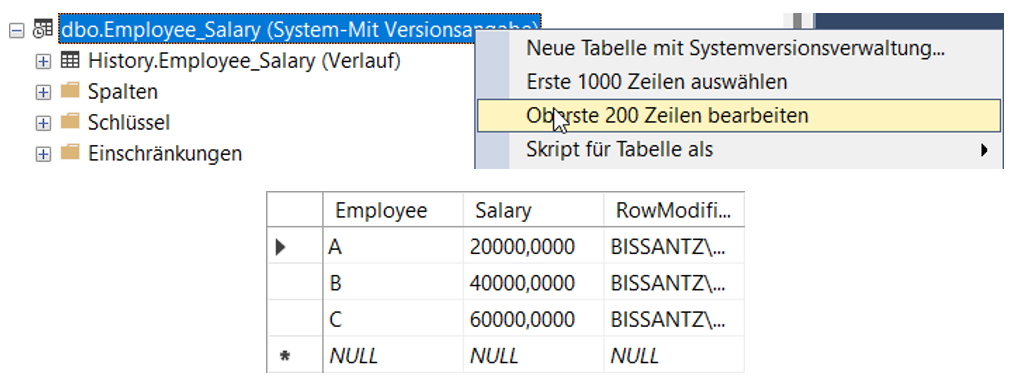Screen dimensions: 1011x380
Task: Select History.Employee_Salary (Verlauf) item
Action: point(244,61)
